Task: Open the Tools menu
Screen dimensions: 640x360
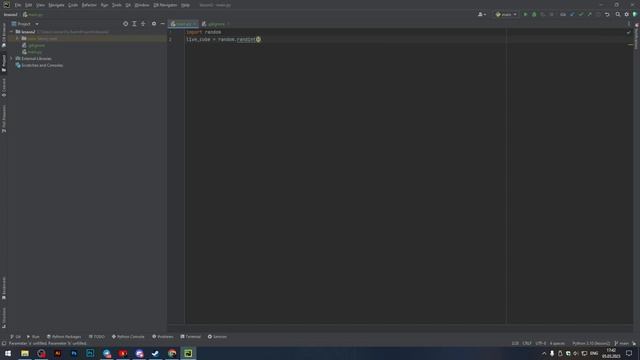Action: tap(117, 5)
